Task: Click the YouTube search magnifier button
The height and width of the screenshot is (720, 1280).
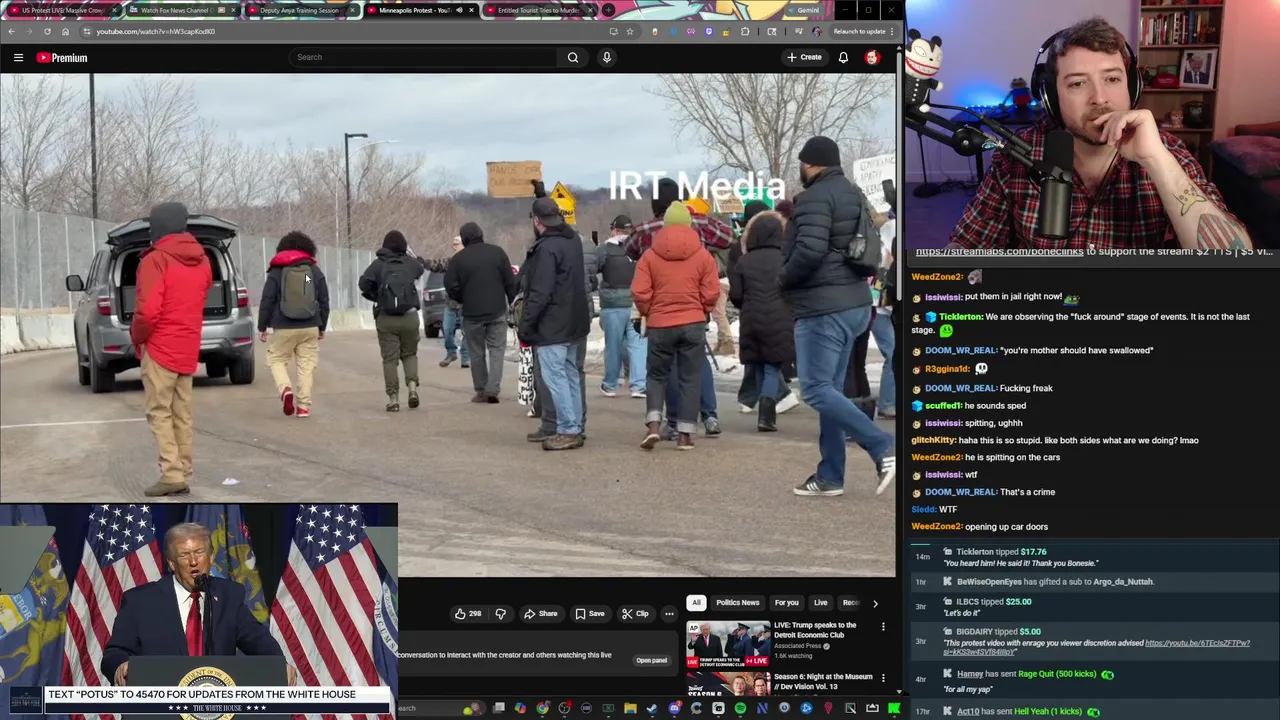Action: click(573, 57)
